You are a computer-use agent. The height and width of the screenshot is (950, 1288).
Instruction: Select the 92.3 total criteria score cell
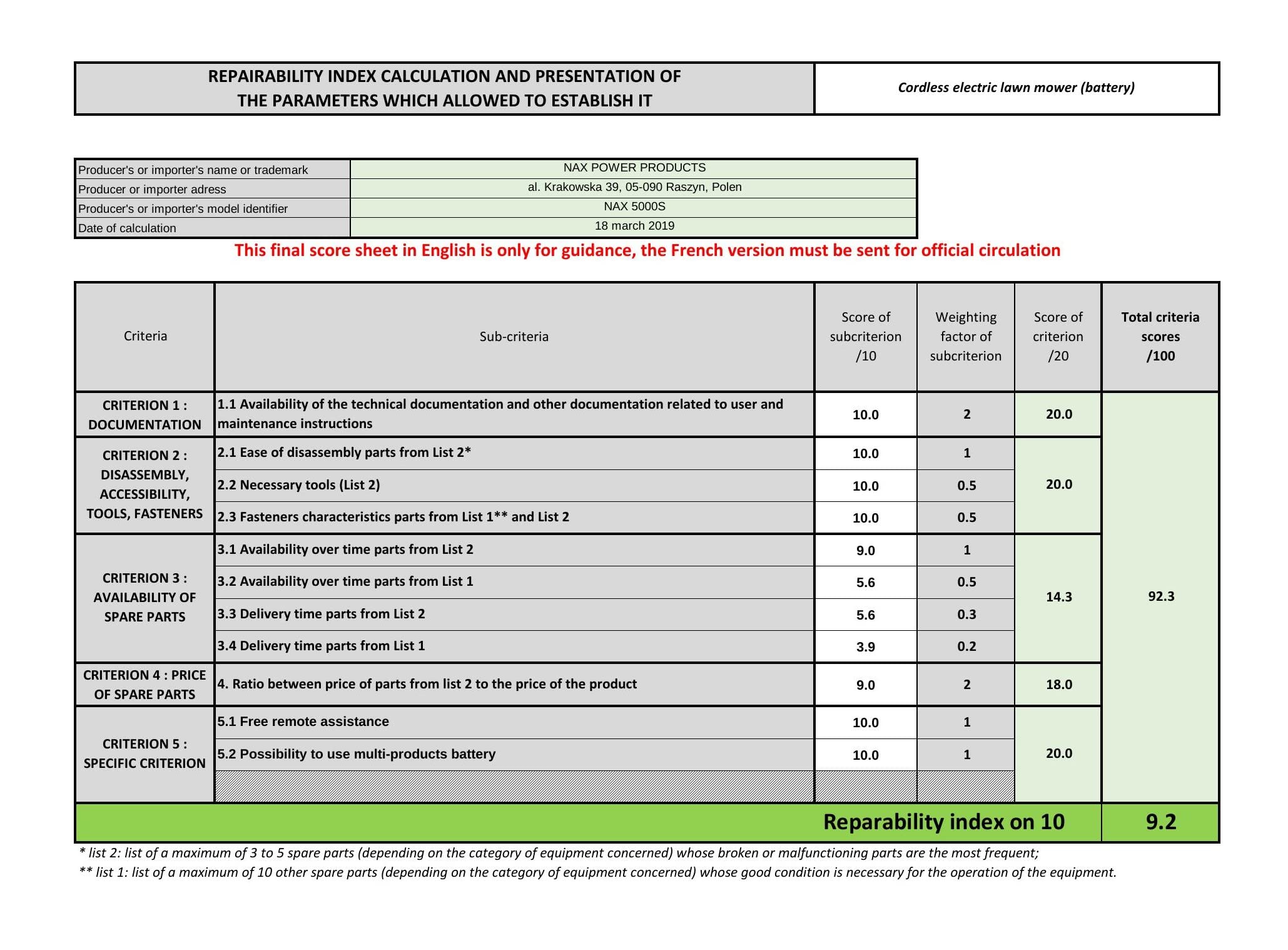click(x=1160, y=596)
